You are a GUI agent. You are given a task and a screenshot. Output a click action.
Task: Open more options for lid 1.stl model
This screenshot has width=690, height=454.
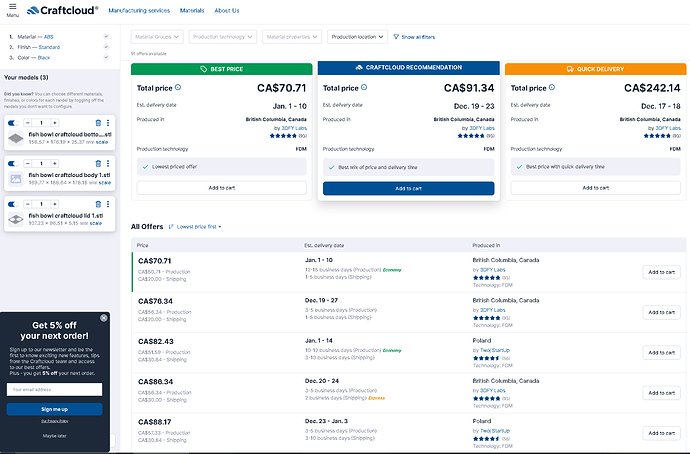108,204
